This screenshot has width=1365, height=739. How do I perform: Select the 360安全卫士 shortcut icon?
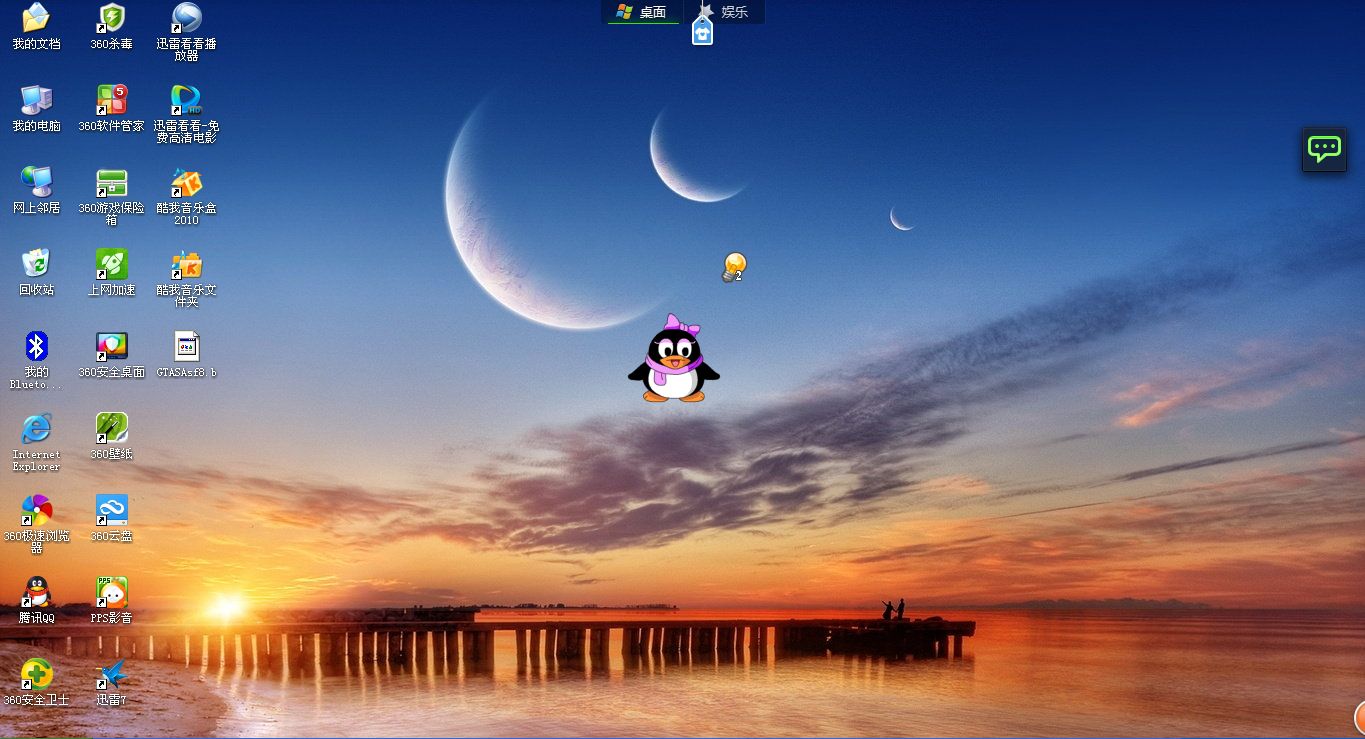(36, 674)
